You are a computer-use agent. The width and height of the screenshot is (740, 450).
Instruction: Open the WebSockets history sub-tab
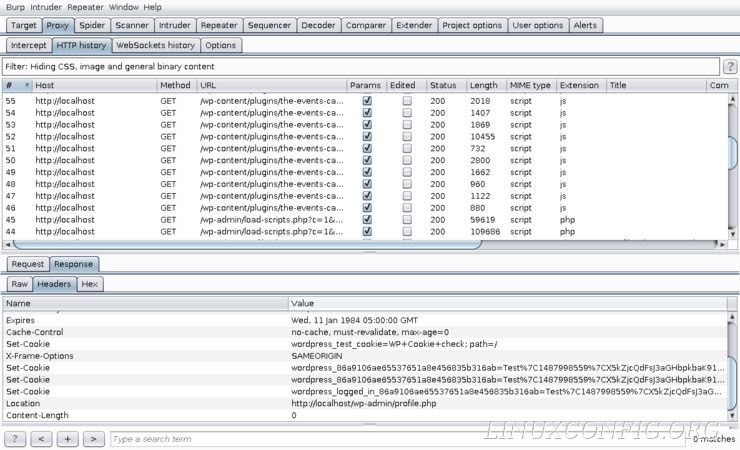pyautogui.click(x=155, y=45)
